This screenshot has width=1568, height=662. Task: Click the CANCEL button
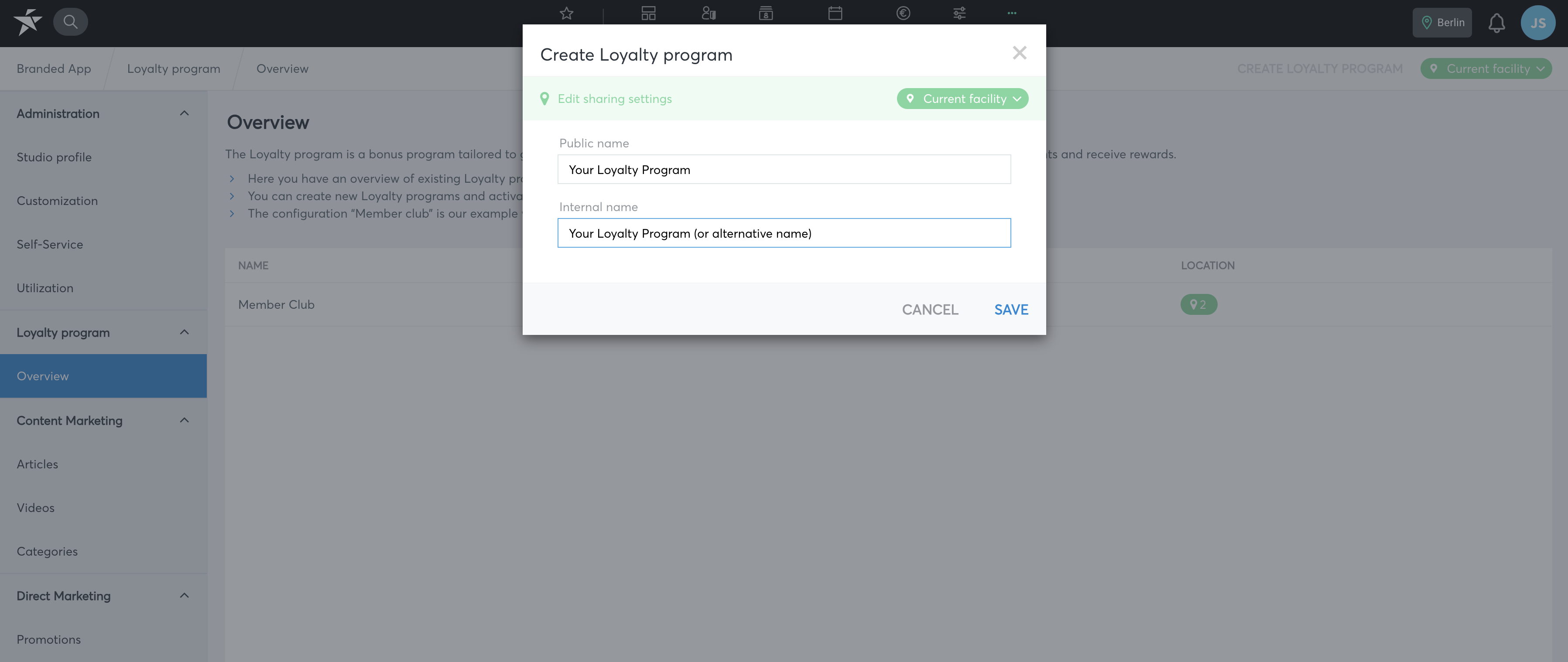930,310
